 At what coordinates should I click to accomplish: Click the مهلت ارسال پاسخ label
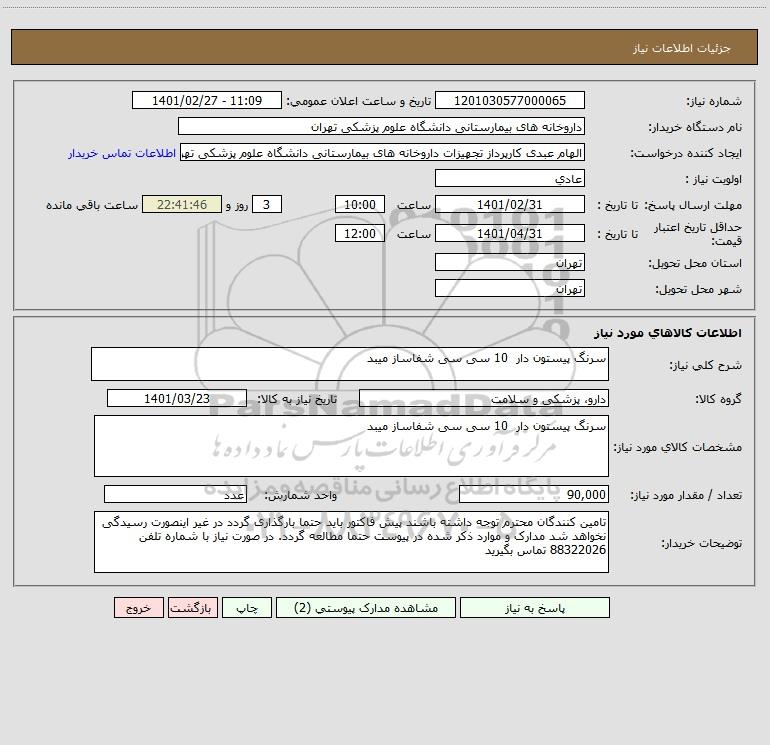click(693, 206)
